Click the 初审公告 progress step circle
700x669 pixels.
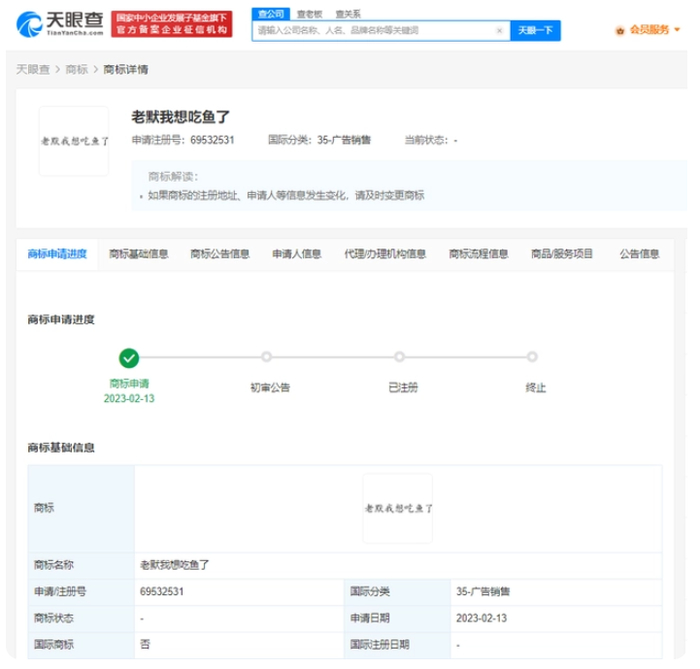266,357
